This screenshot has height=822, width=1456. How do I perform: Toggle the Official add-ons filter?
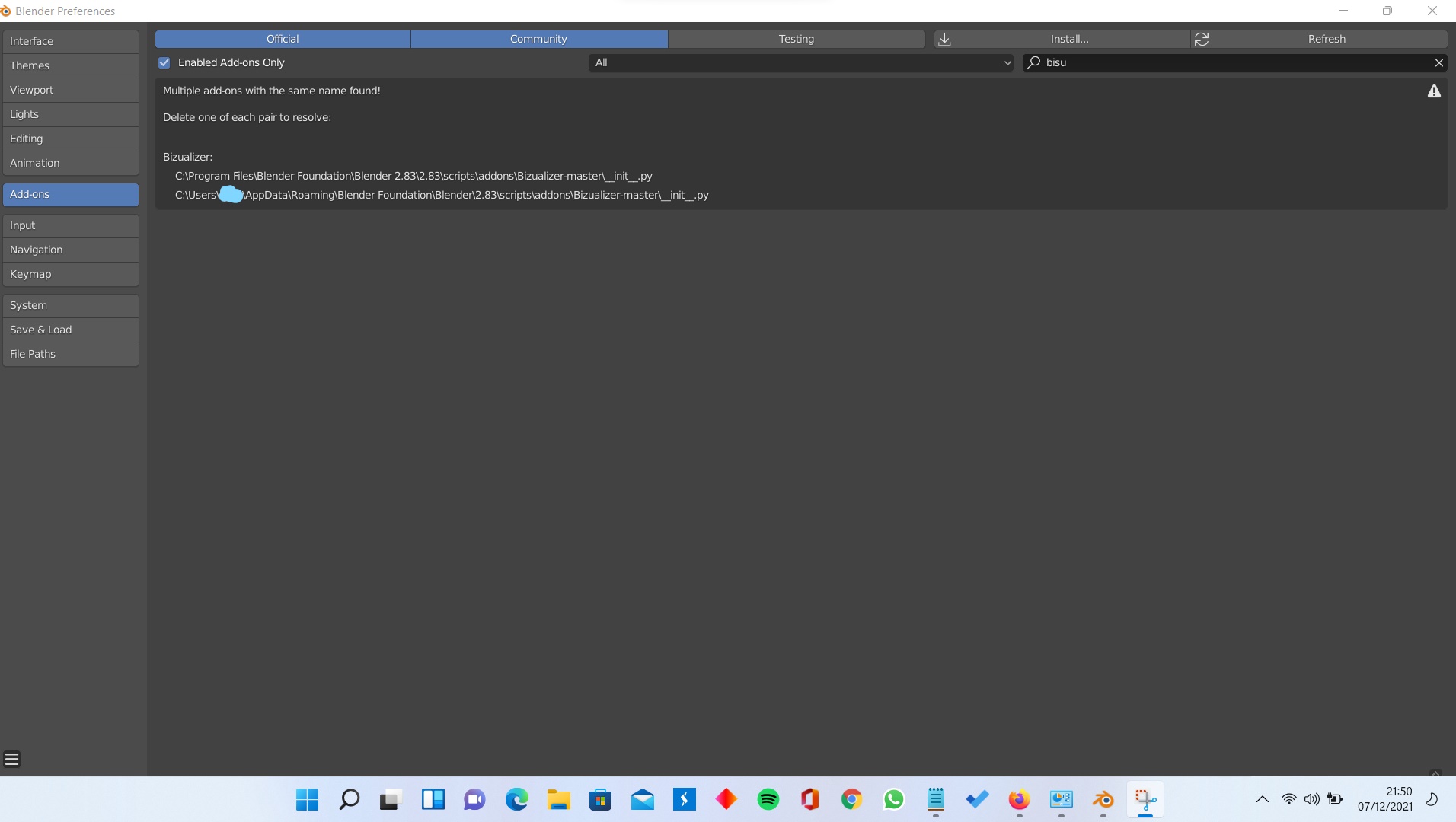pos(283,39)
